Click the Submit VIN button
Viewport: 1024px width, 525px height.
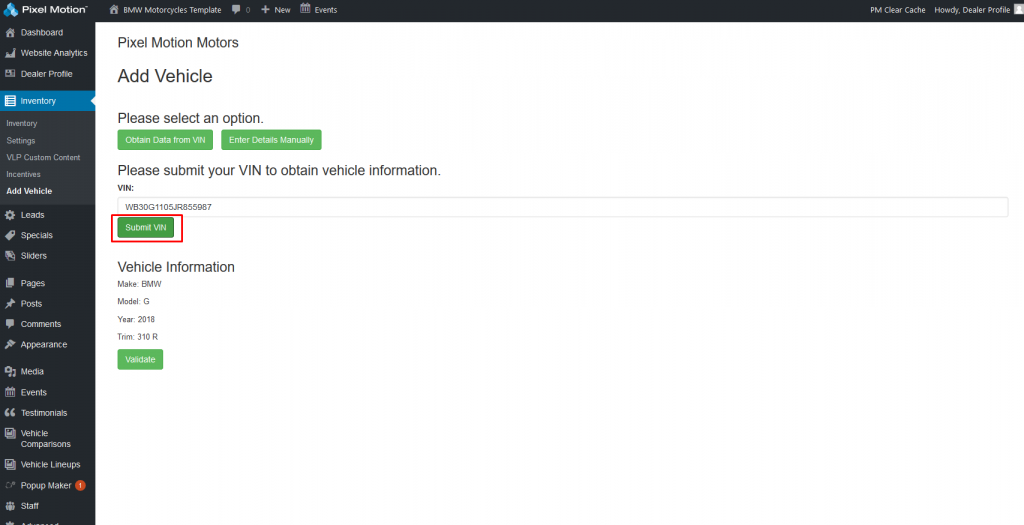pyautogui.click(x=146, y=227)
